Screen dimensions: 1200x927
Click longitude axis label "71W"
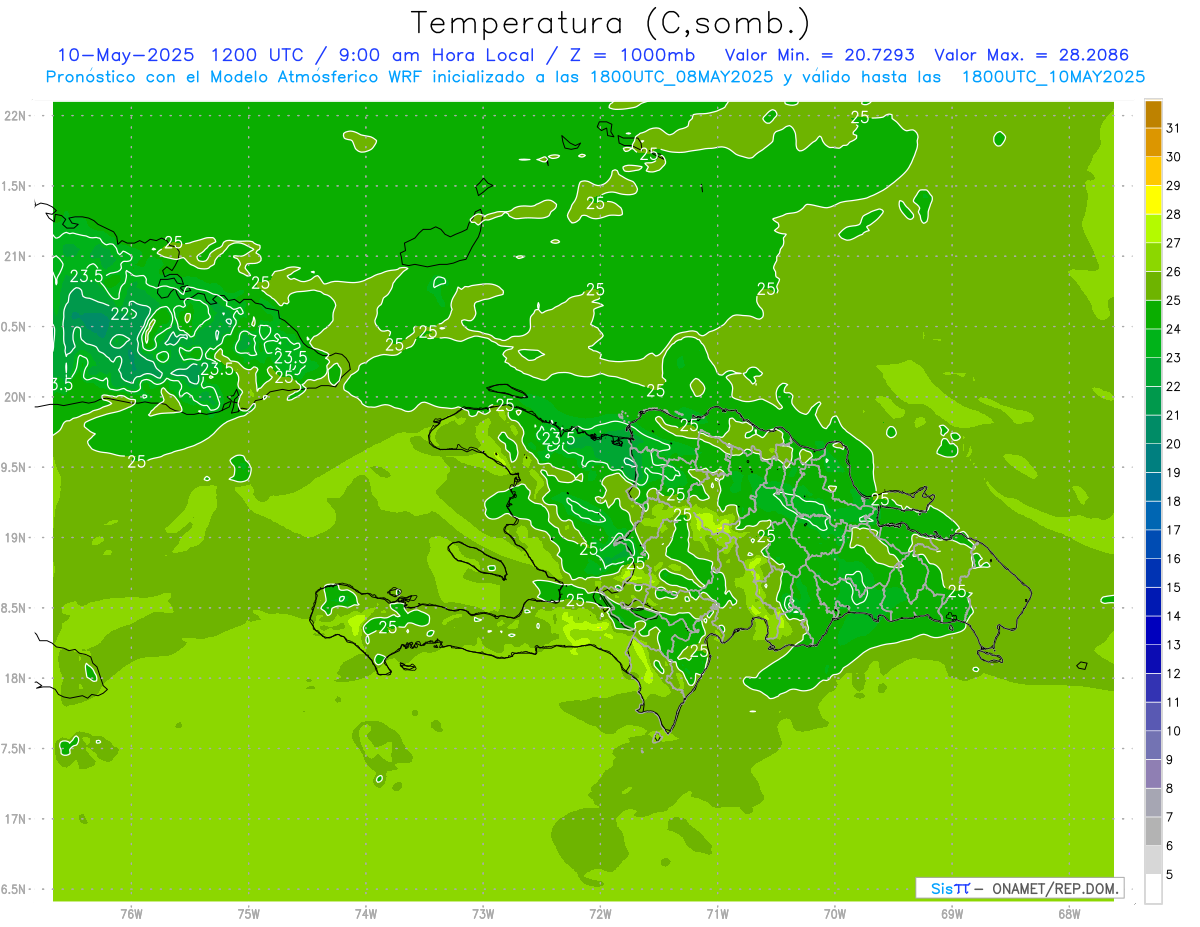click(x=717, y=914)
